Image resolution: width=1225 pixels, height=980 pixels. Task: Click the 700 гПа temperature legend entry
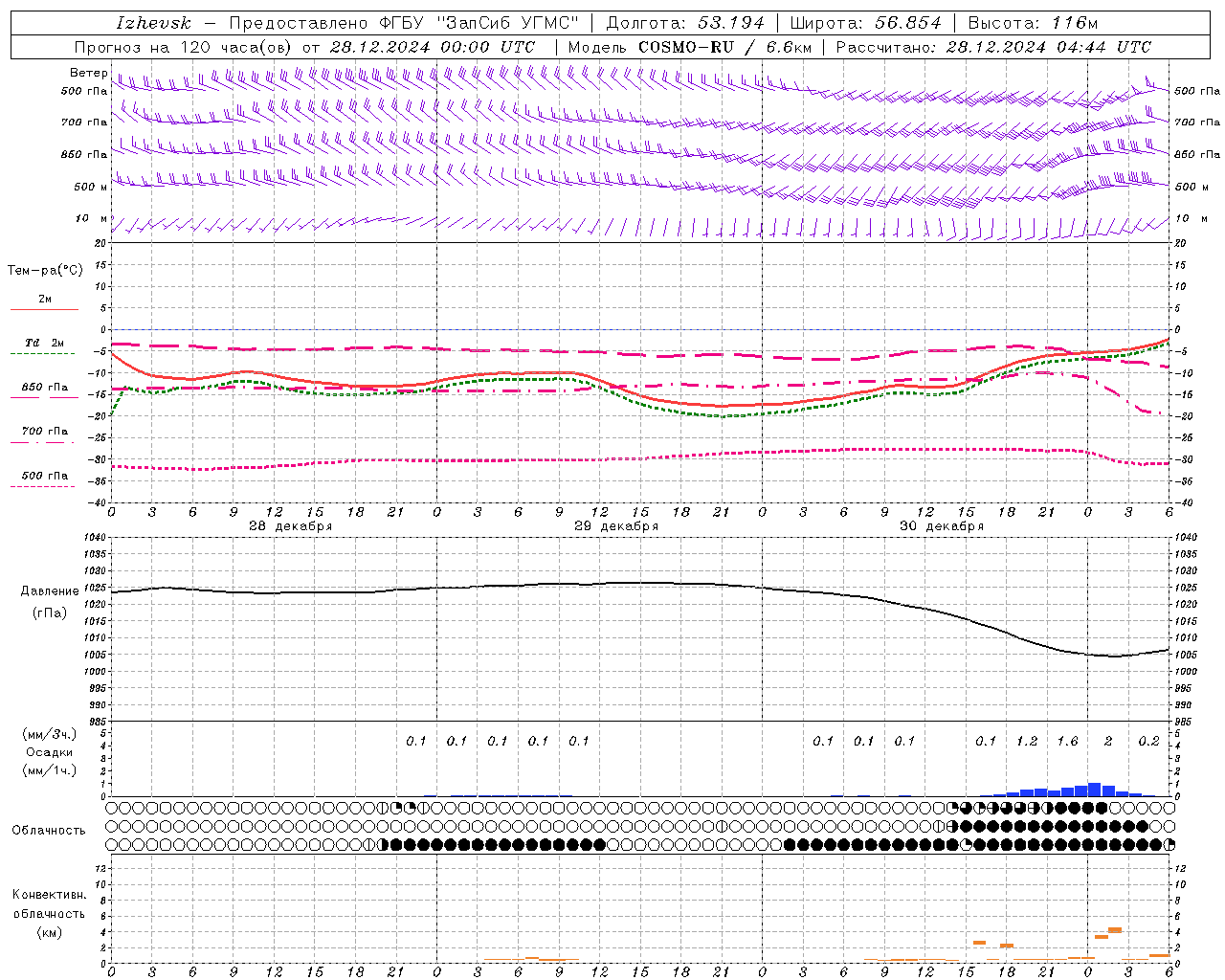point(44,432)
